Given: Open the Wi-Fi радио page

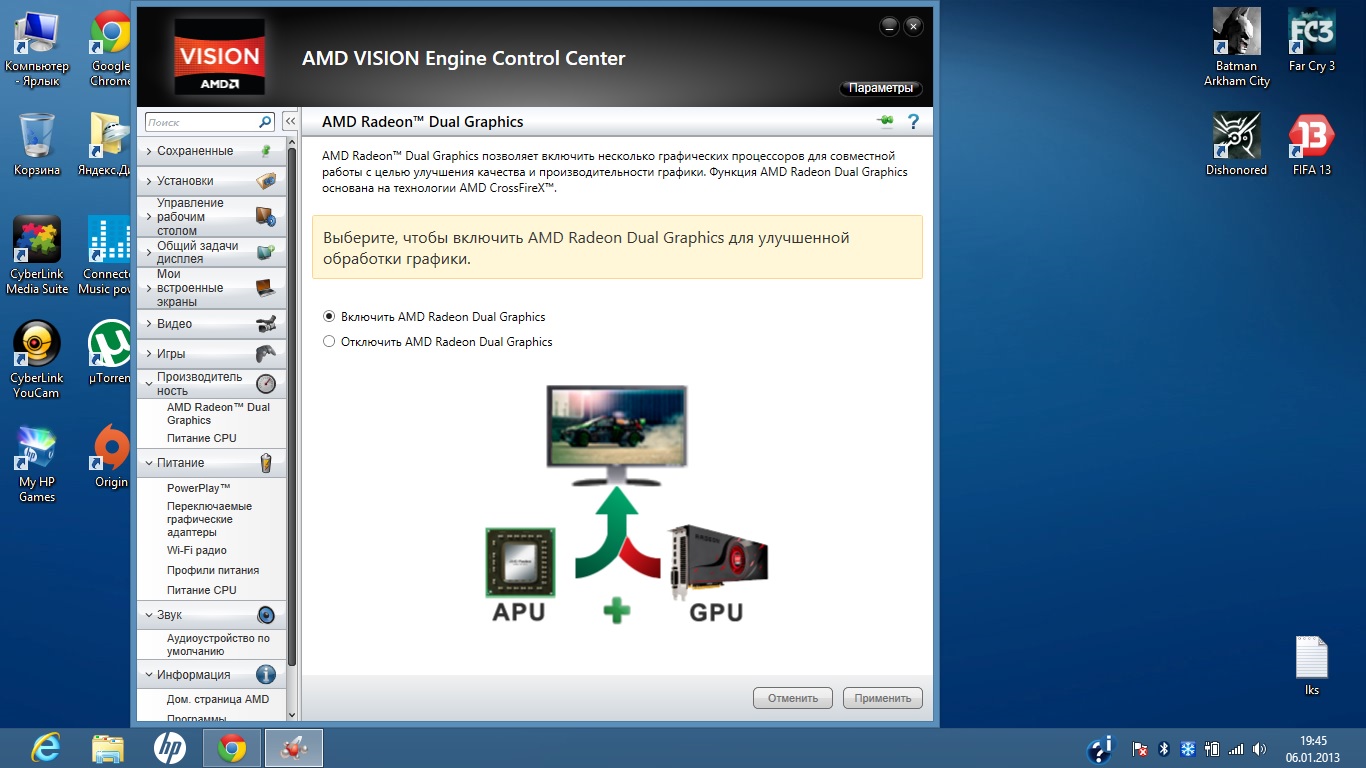Looking at the screenshot, I should pos(196,550).
